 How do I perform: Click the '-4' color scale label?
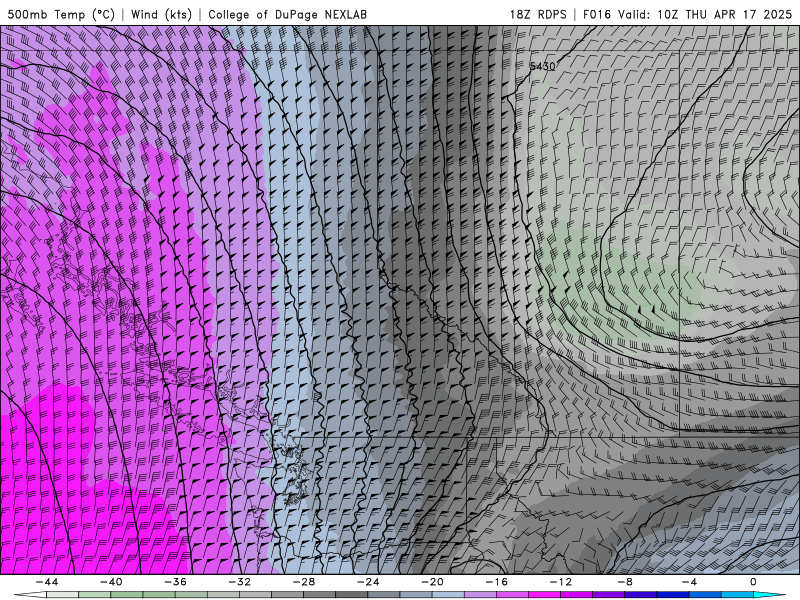[689, 582]
